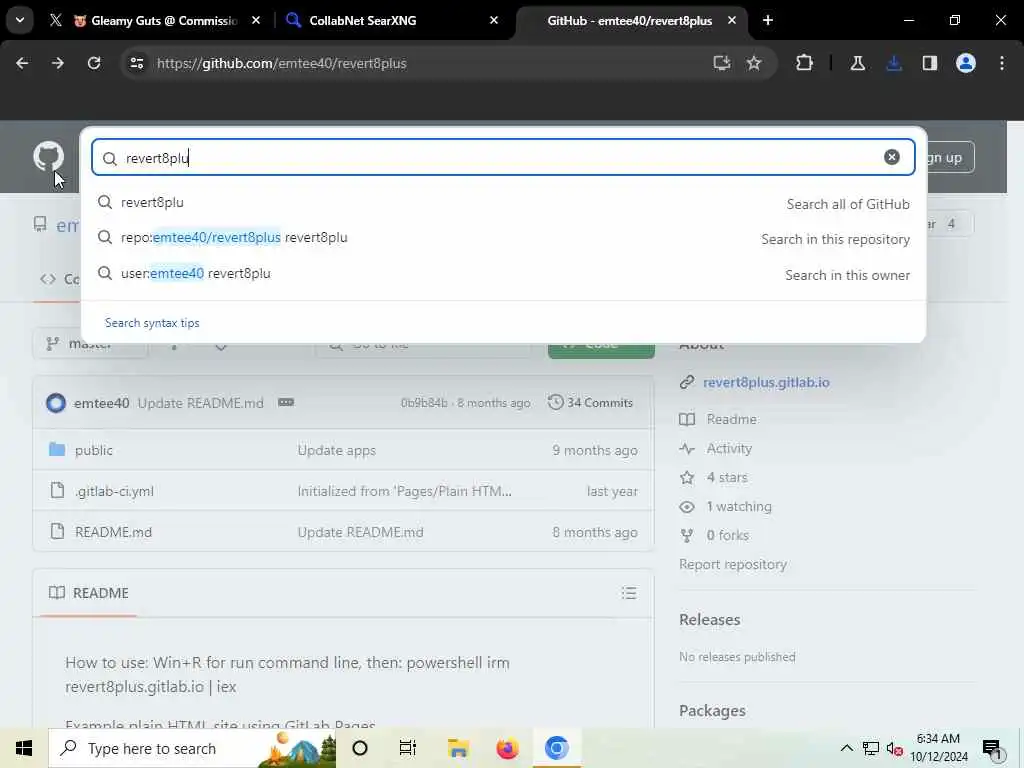Open the .gitlab-ci.yml file
Screen dimensions: 1024x768
click(x=115, y=491)
